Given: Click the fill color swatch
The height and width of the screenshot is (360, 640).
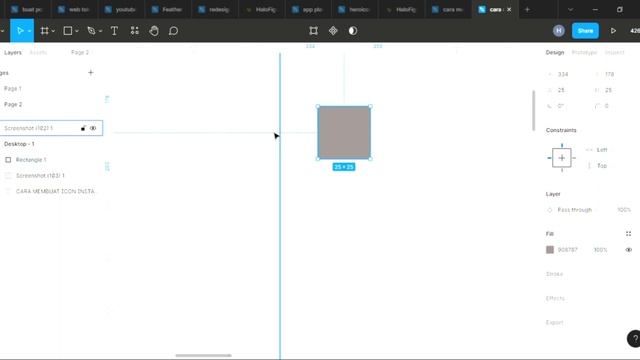Looking at the screenshot, I should pyautogui.click(x=550, y=250).
